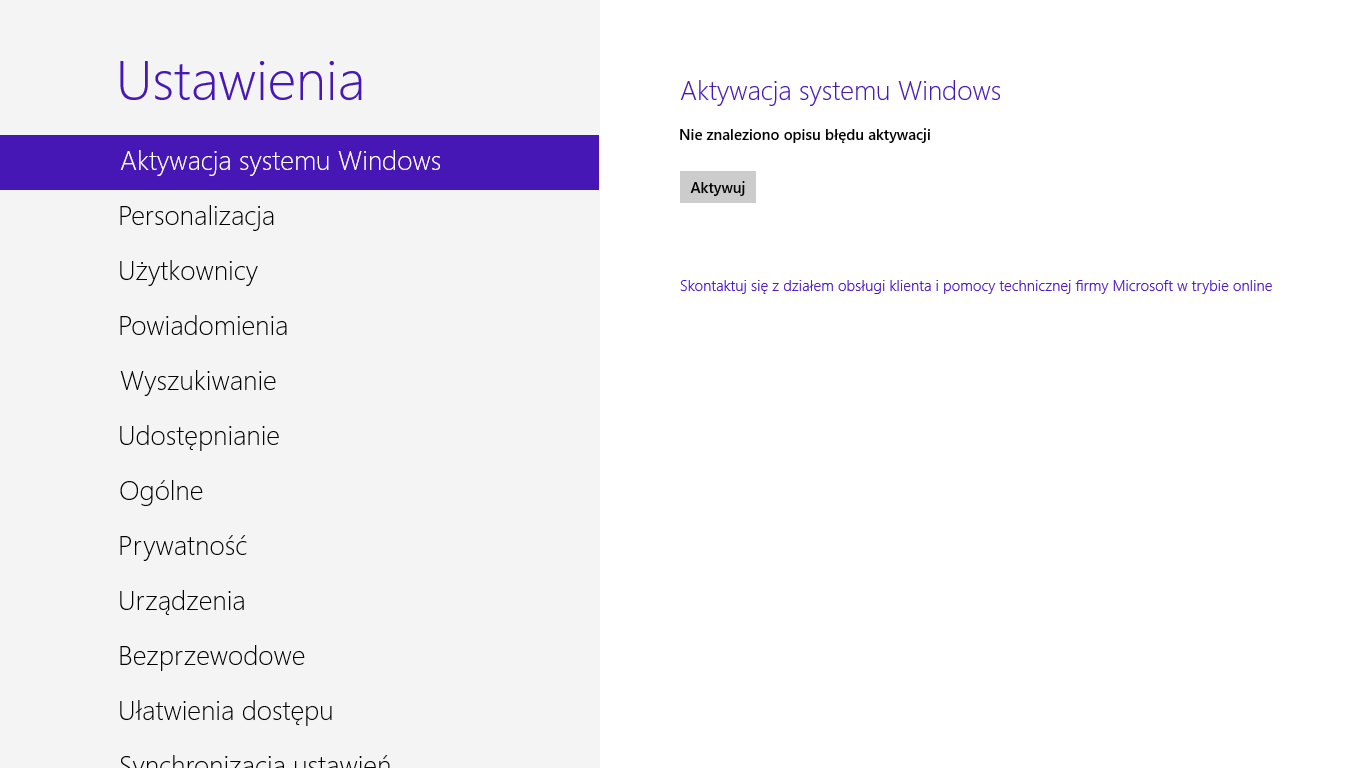The height and width of the screenshot is (768, 1366).
Task: Go to Ułatwienia dostępu
Action: tap(299, 712)
